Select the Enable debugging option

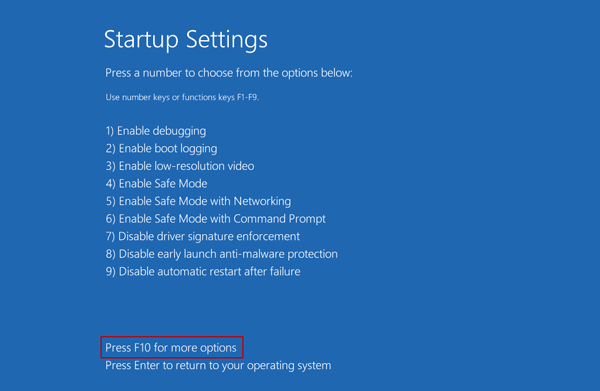pos(156,131)
